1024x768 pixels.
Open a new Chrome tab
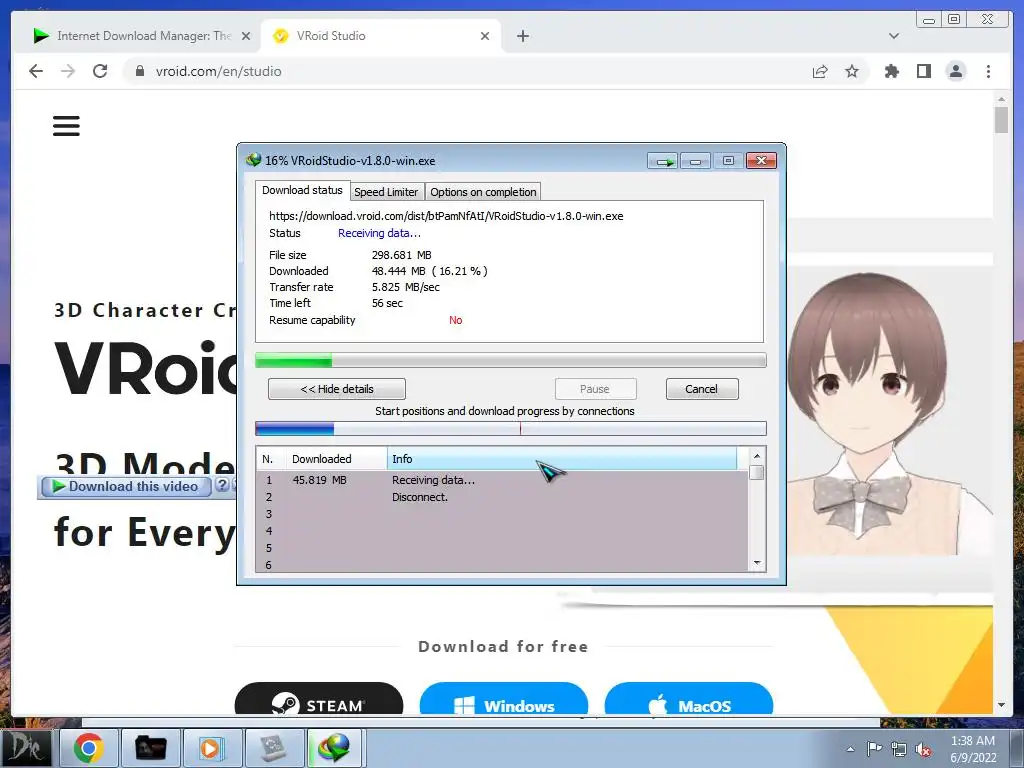coord(522,36)
